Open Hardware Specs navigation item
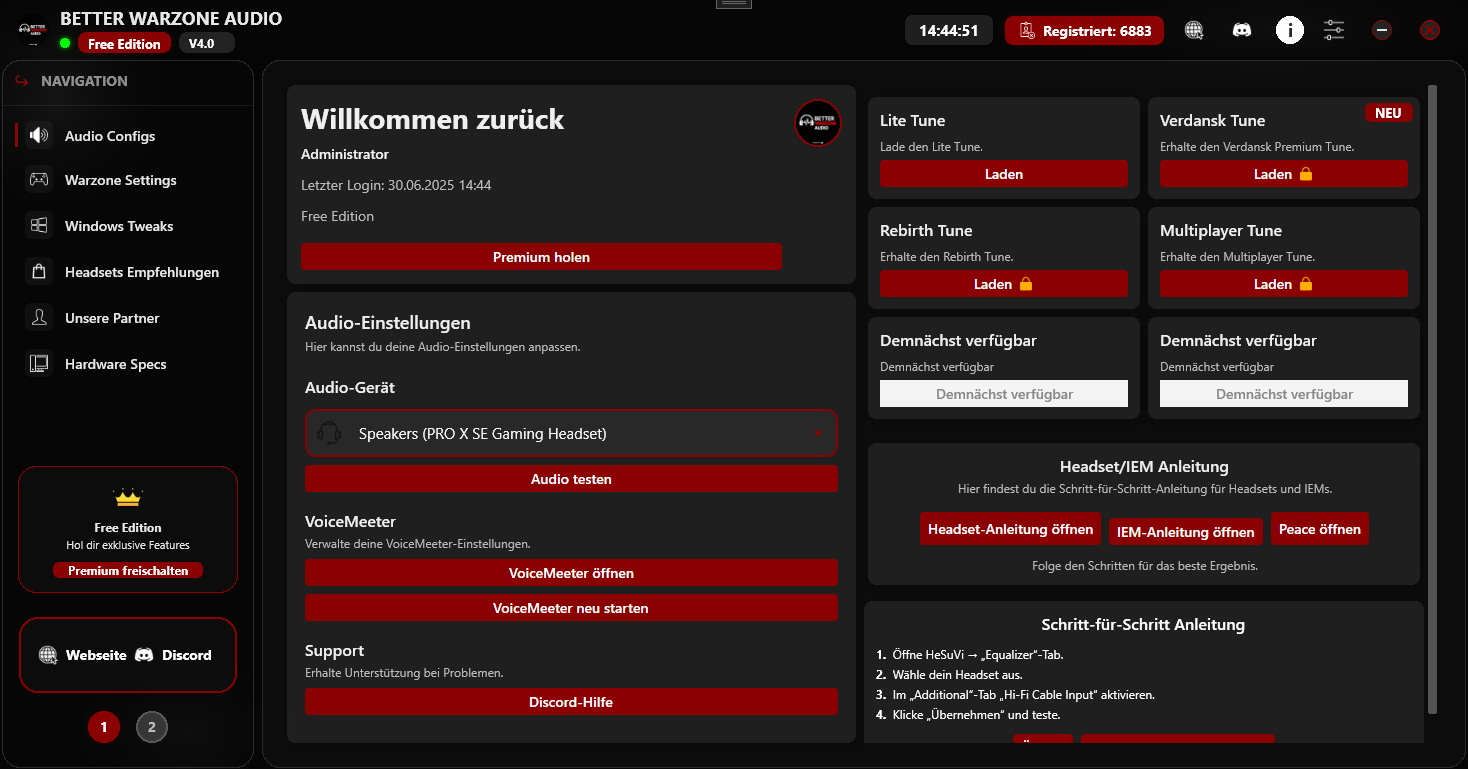Viewport: 1468px width, 769px height. (x=128, y=364)
